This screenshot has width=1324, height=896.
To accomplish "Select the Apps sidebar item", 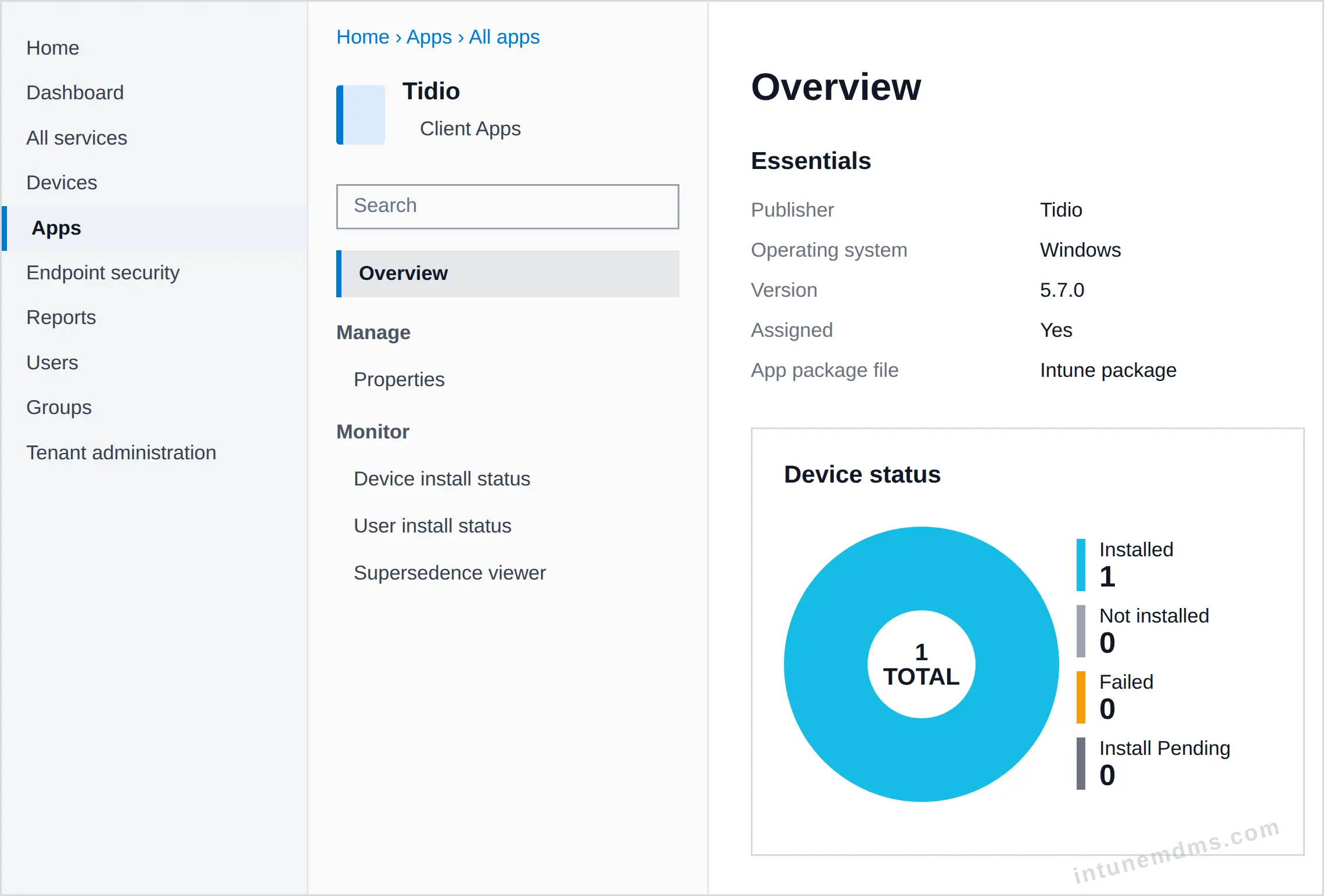I will point(154,228).
